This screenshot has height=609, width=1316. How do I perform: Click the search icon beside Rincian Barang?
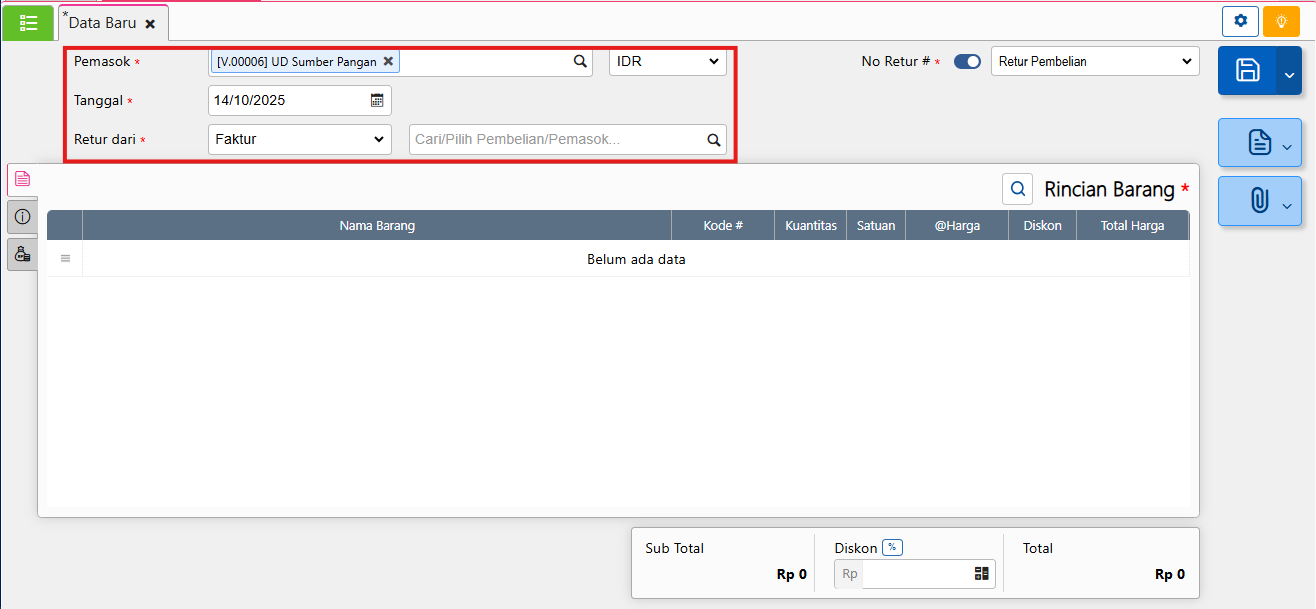click(1017, 188)
